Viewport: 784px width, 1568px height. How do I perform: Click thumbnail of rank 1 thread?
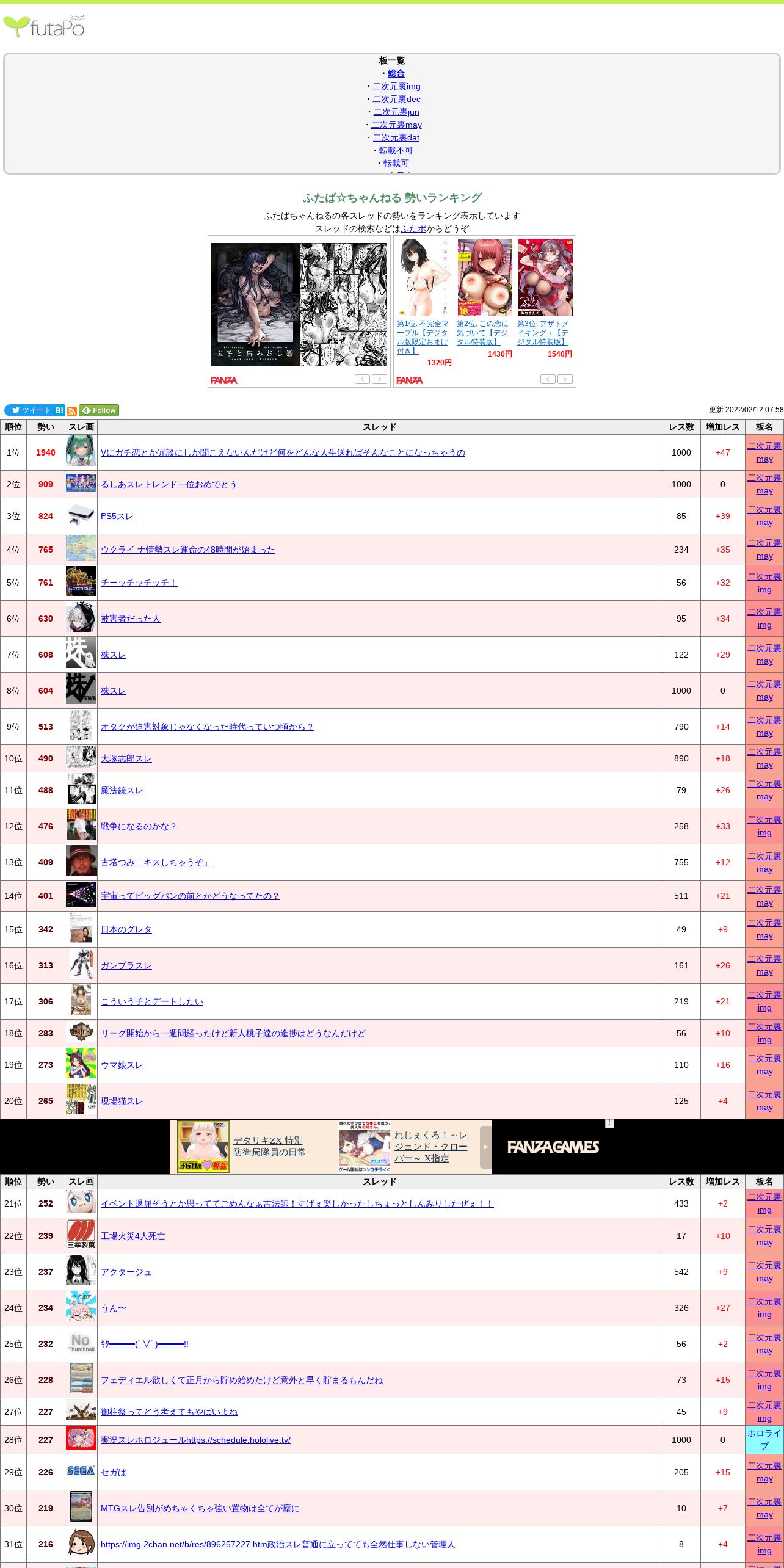click(81, 451)
